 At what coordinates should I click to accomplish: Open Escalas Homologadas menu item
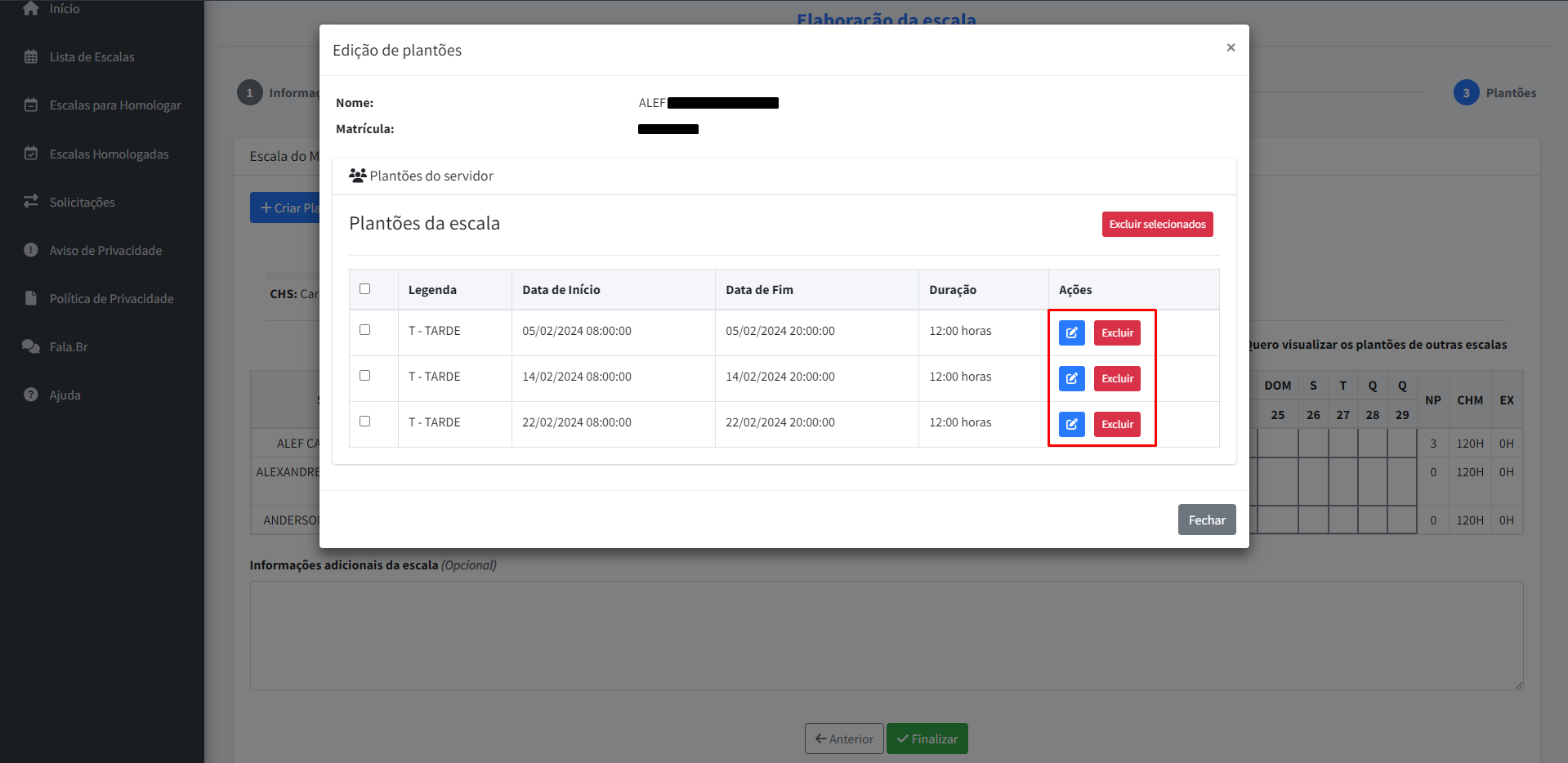point(109,154)
